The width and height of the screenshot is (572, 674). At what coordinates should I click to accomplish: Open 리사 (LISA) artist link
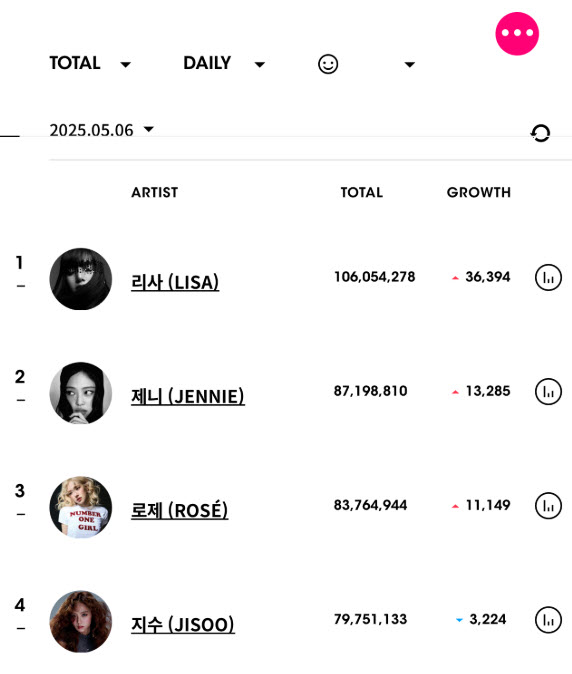(x=175, y=282)
